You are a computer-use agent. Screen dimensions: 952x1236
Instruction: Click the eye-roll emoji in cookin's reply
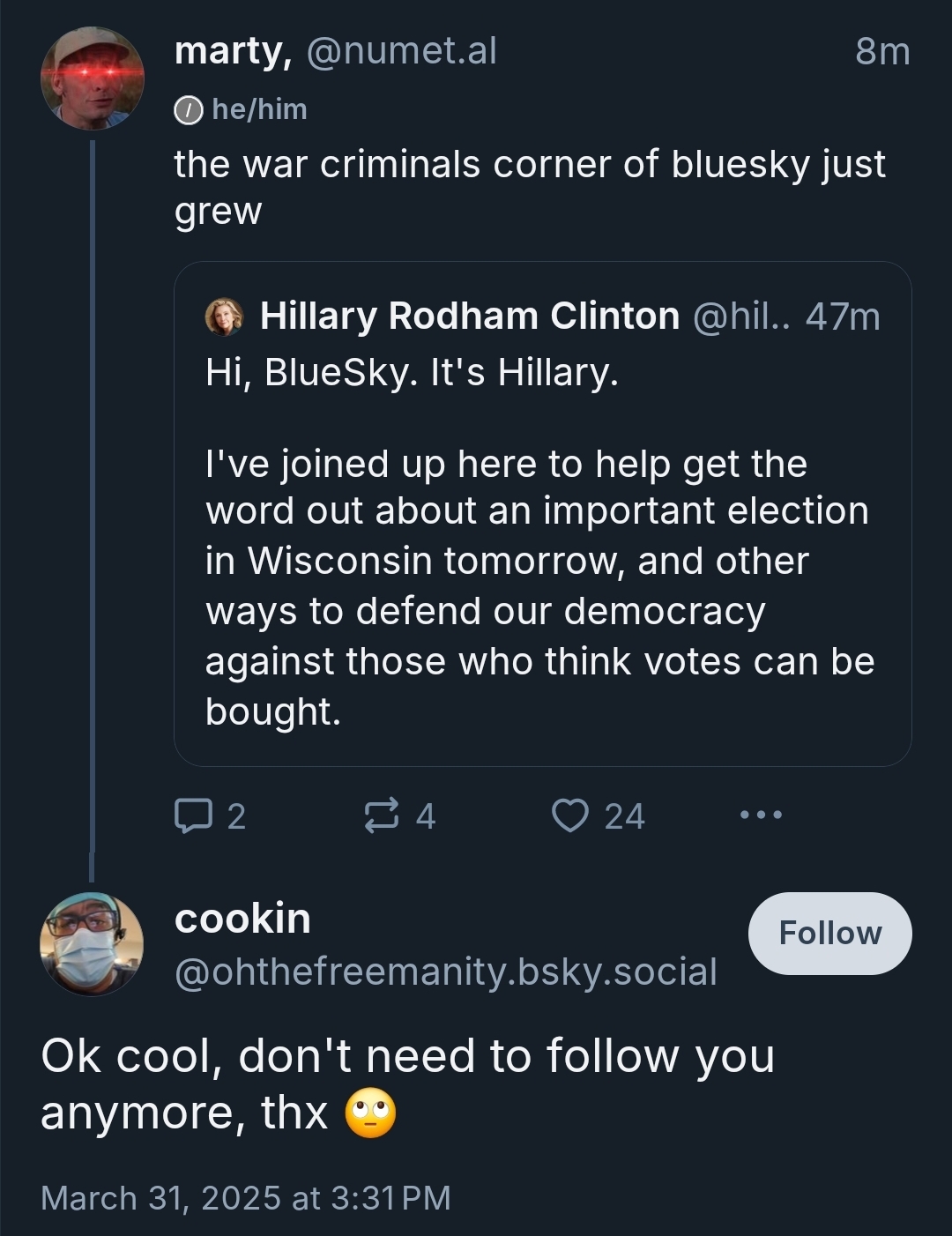point(370,1114)
